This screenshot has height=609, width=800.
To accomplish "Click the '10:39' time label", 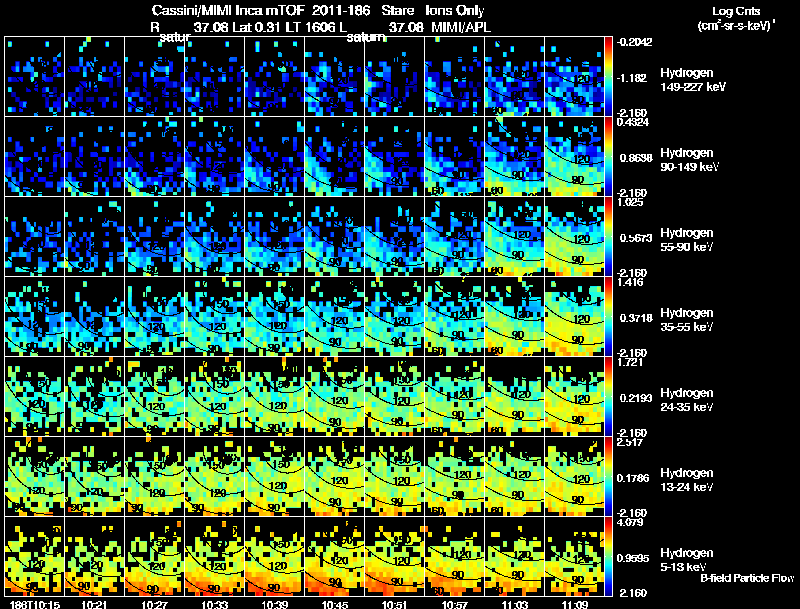I will [x=275, y=604].
